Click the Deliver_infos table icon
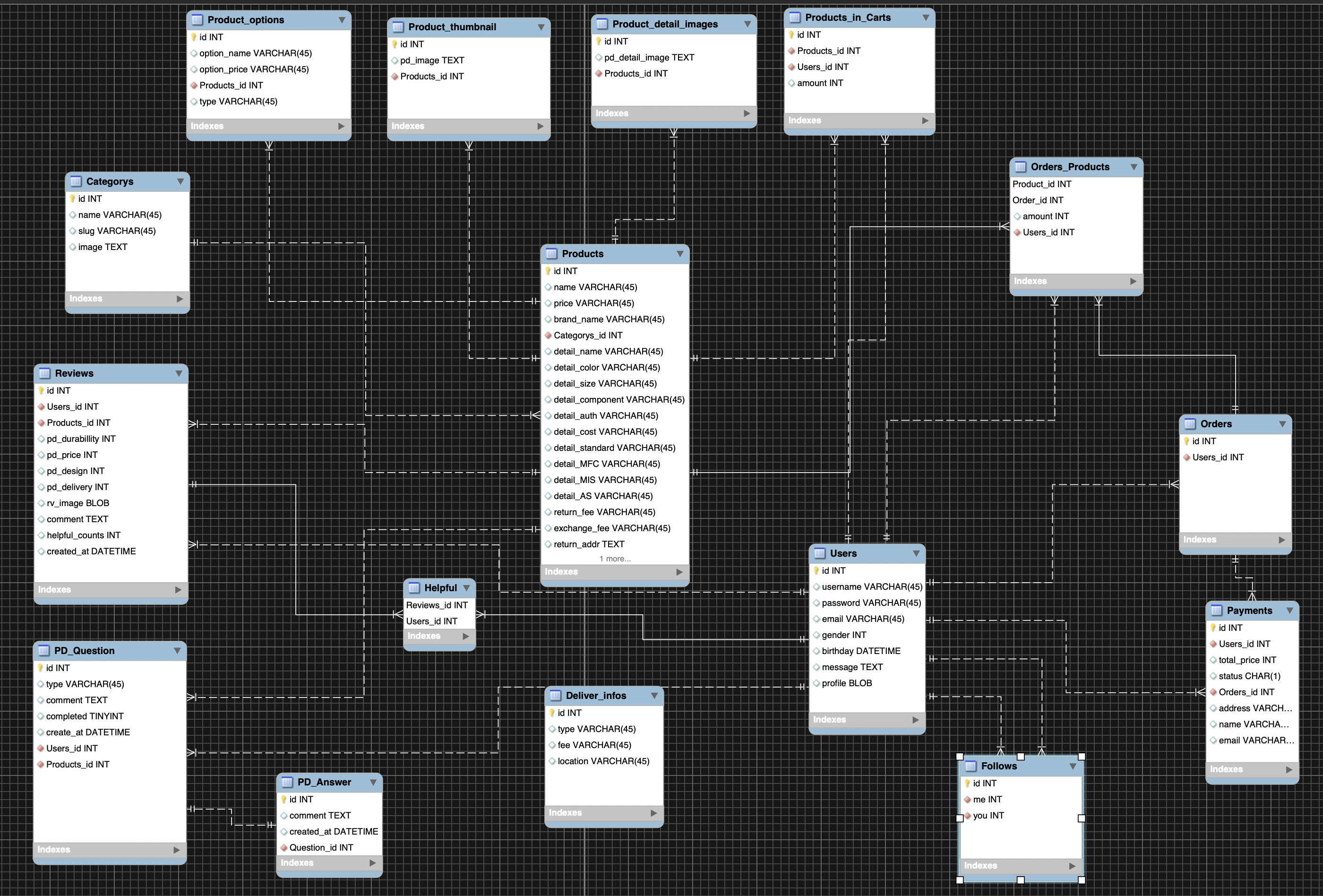Image resolution: width=1323 pixels, height=896 pixels. tap(556, 696)
